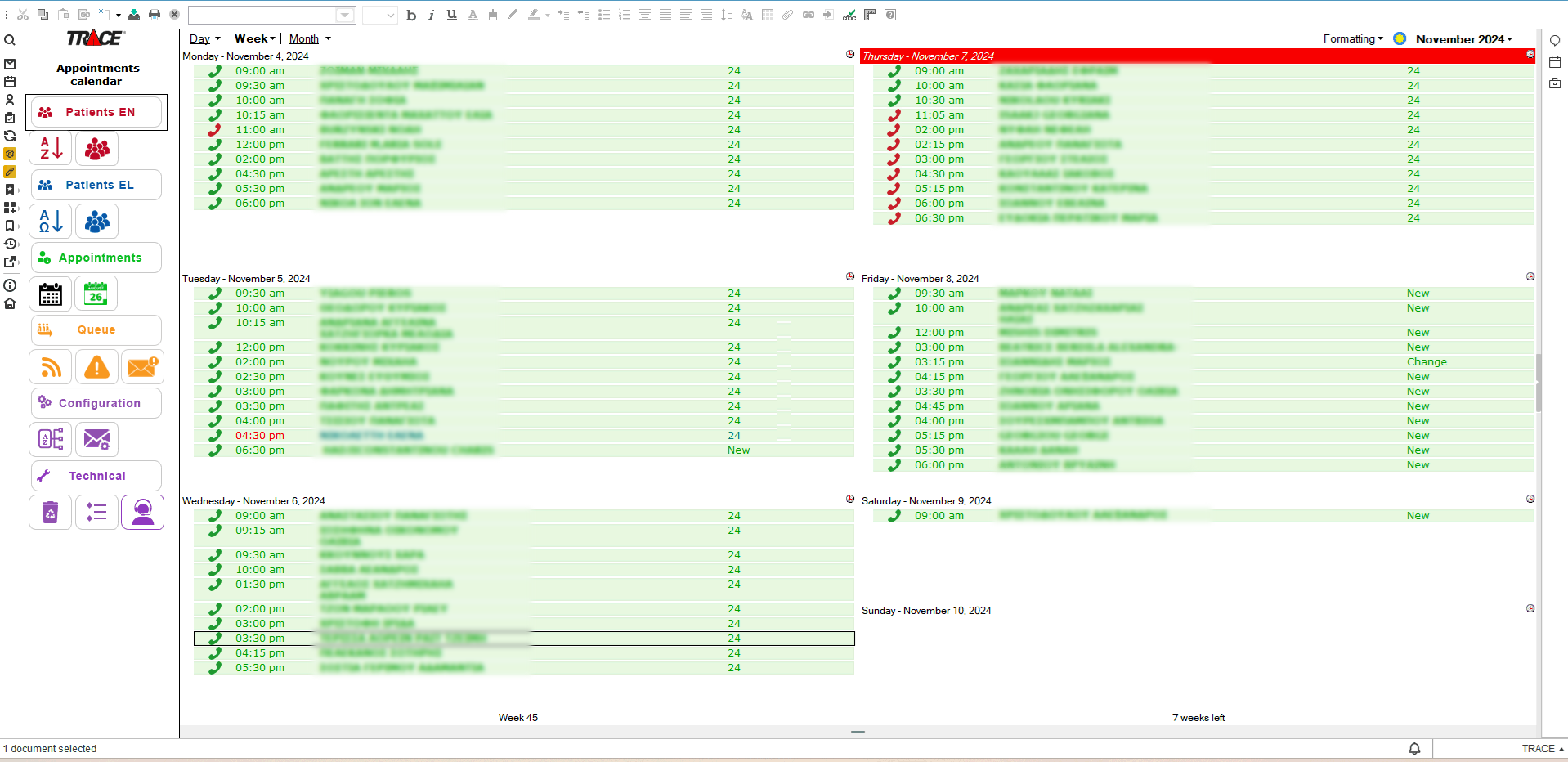Open the home icon in left sidebar
Screen dimensions: 1568x762
(10, 303)
